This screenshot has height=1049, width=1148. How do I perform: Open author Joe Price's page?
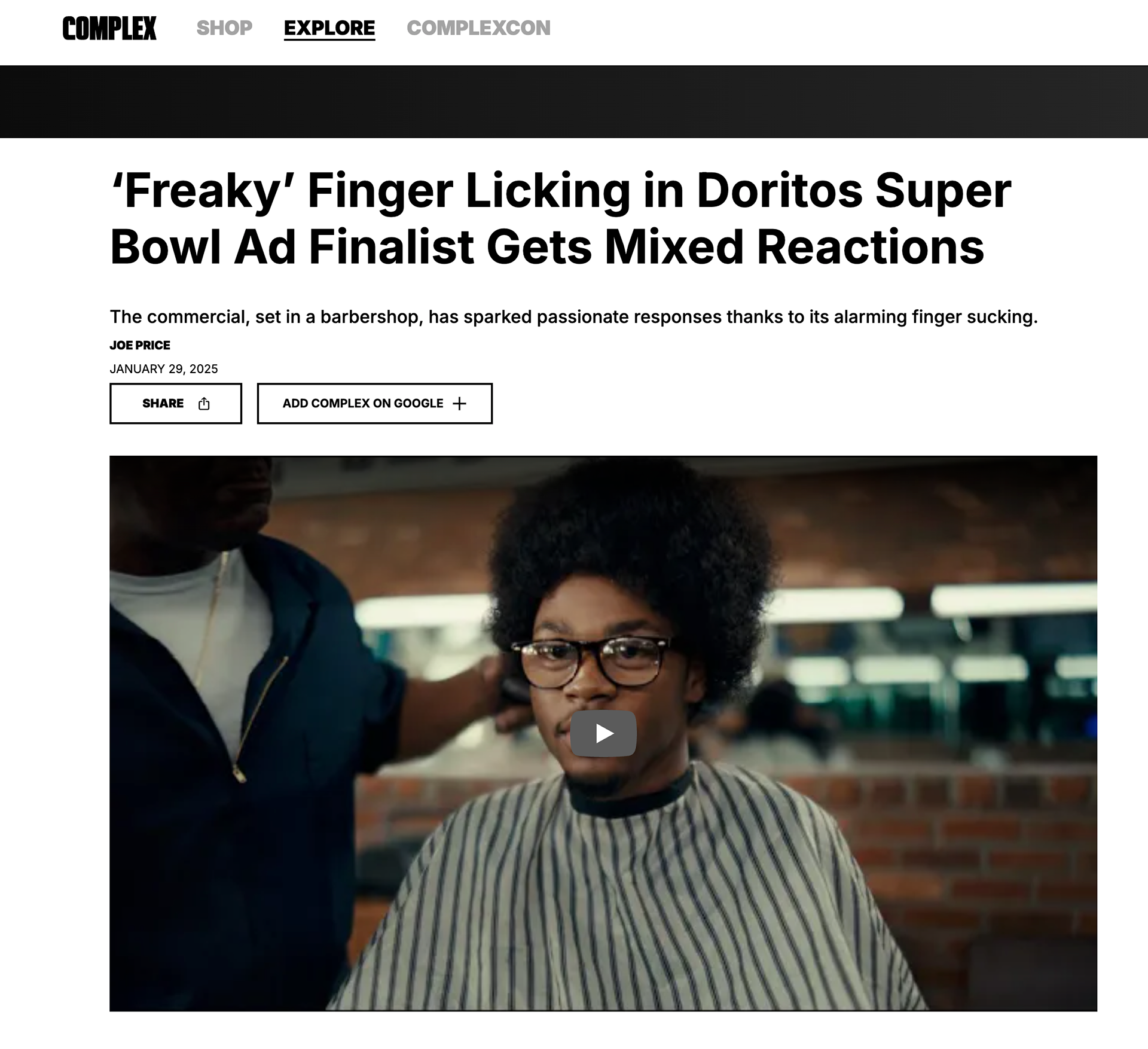pos(140,345)
